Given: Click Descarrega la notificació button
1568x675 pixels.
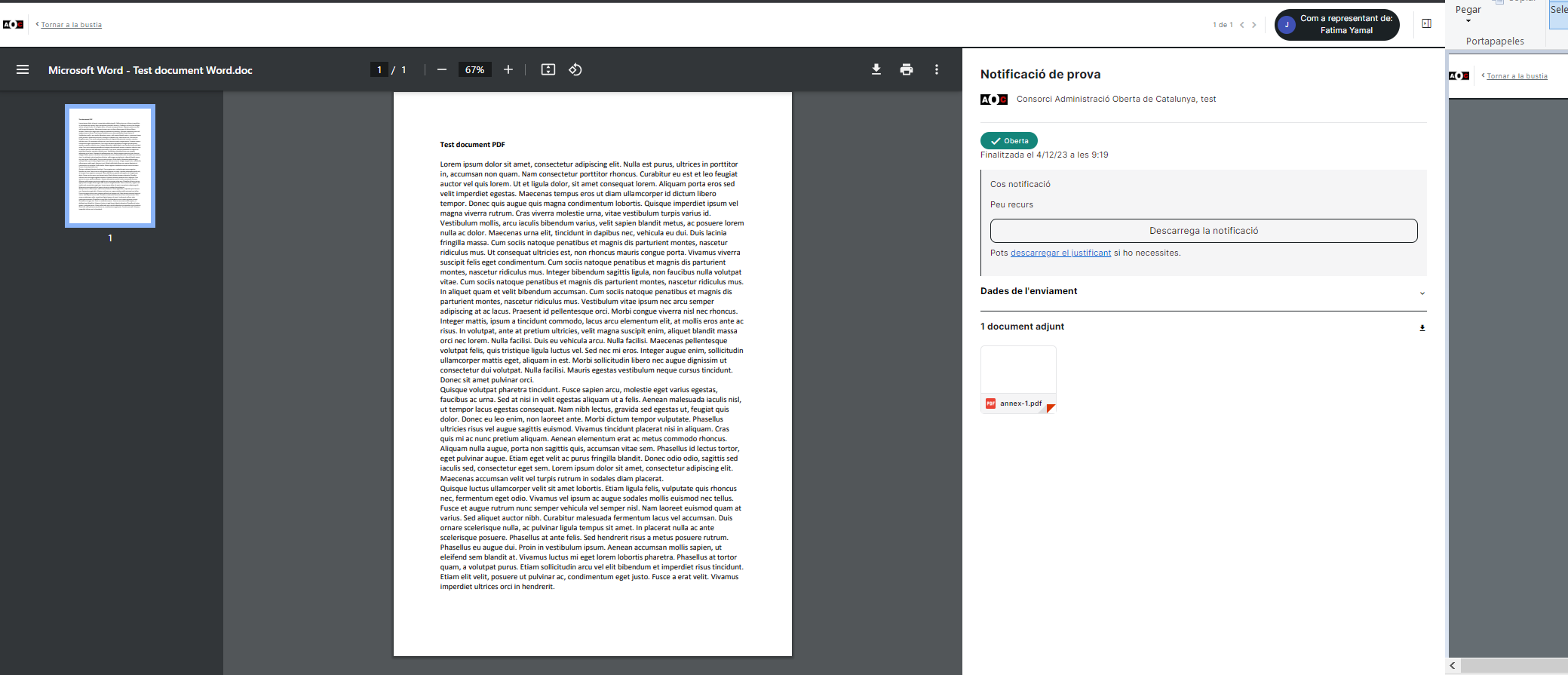Looking at the screenshot, I should point(1204,231).
